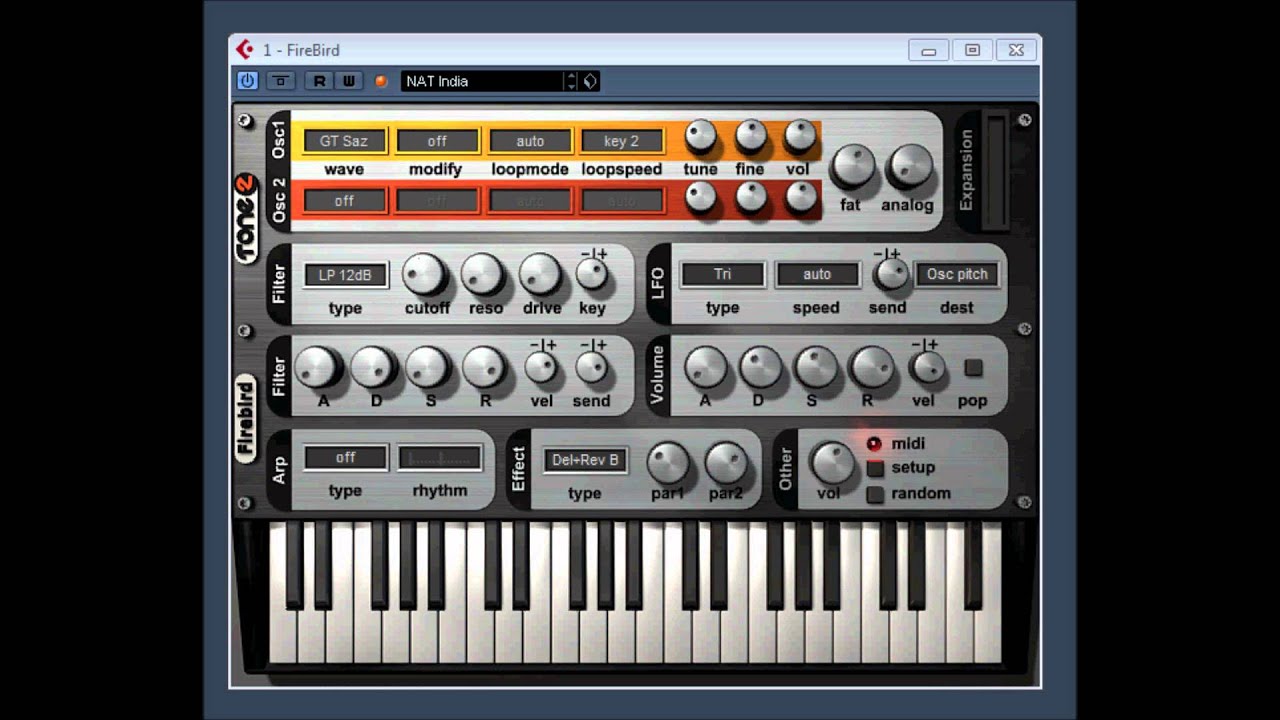
Task: Click the Expansion slot
Action: 993,171
